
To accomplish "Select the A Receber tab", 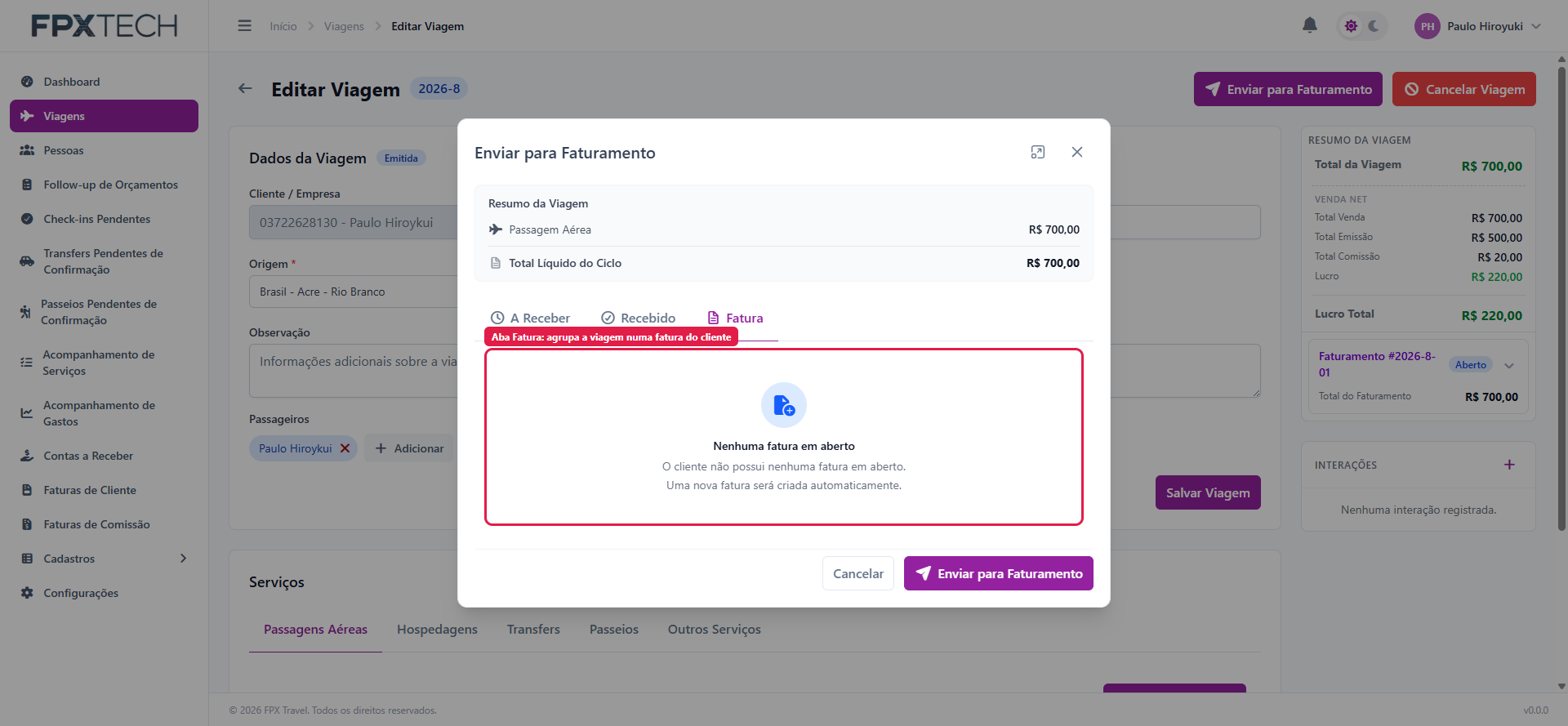I will [530, 318].
